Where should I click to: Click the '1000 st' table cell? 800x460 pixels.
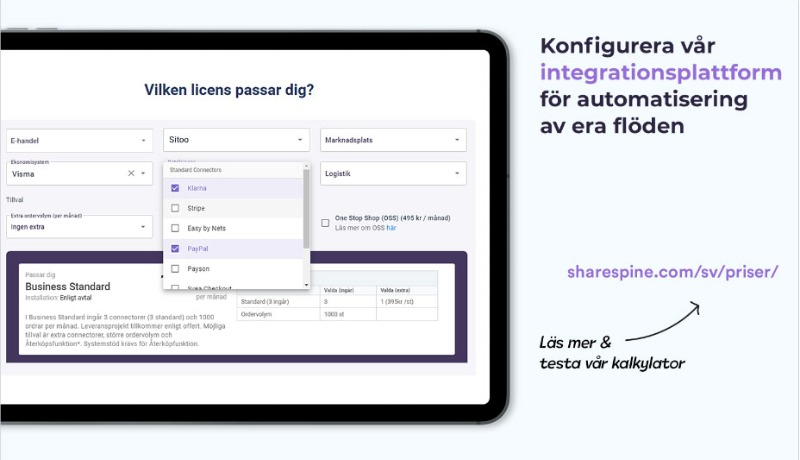coord(348,314)
